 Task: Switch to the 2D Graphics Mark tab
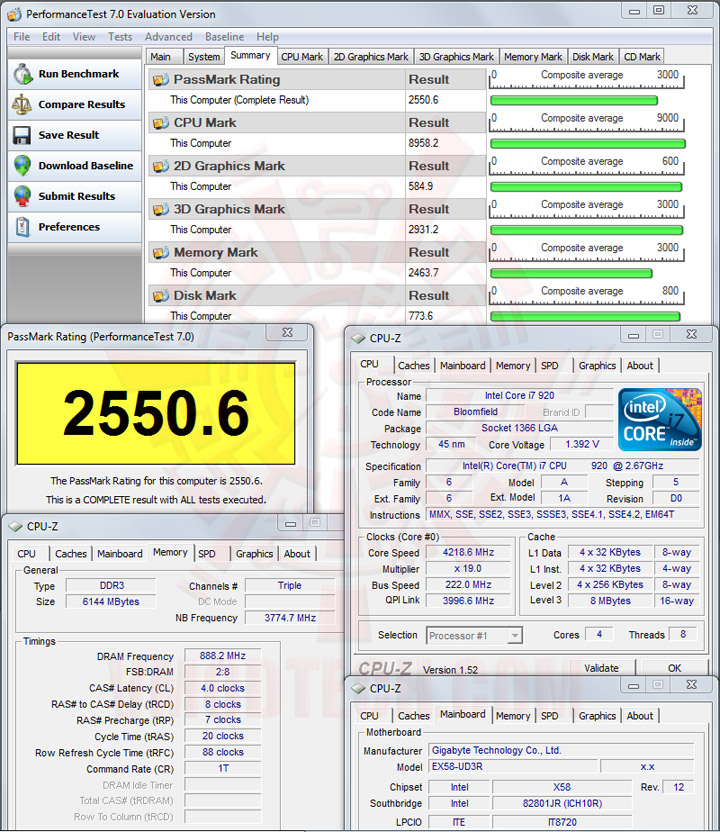[371, 57]
